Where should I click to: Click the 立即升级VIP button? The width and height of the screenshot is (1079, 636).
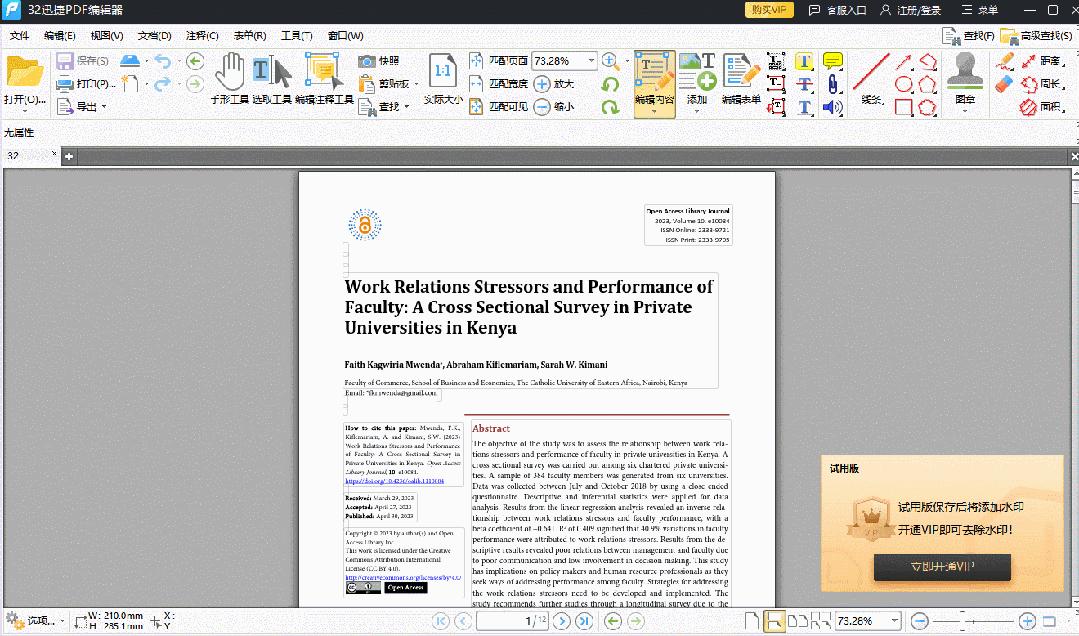click(941, 567)
